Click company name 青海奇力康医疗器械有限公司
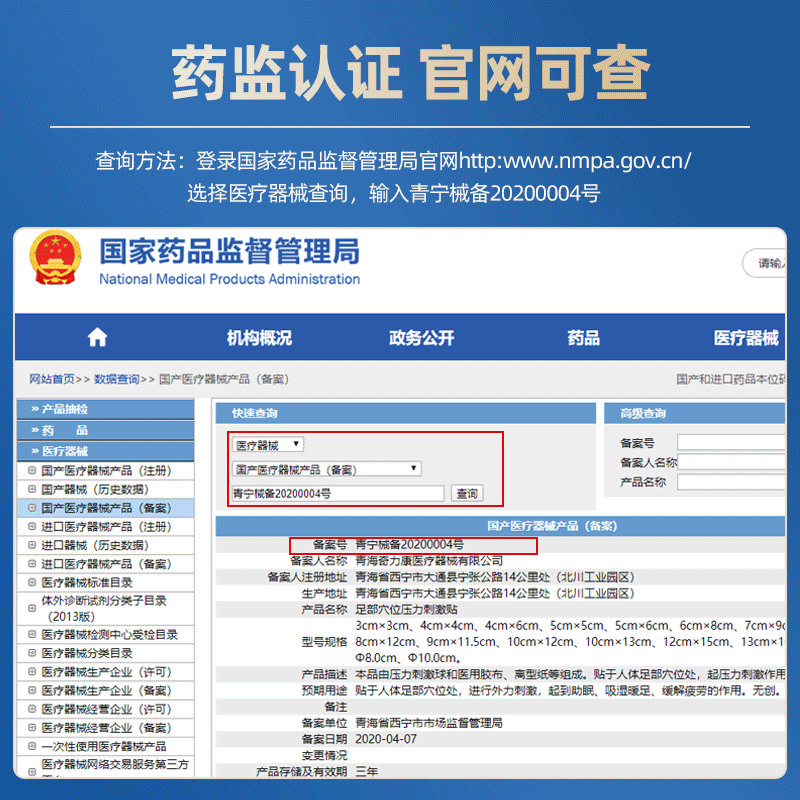Screen dimensions: 800x800 tap(429, 561)
